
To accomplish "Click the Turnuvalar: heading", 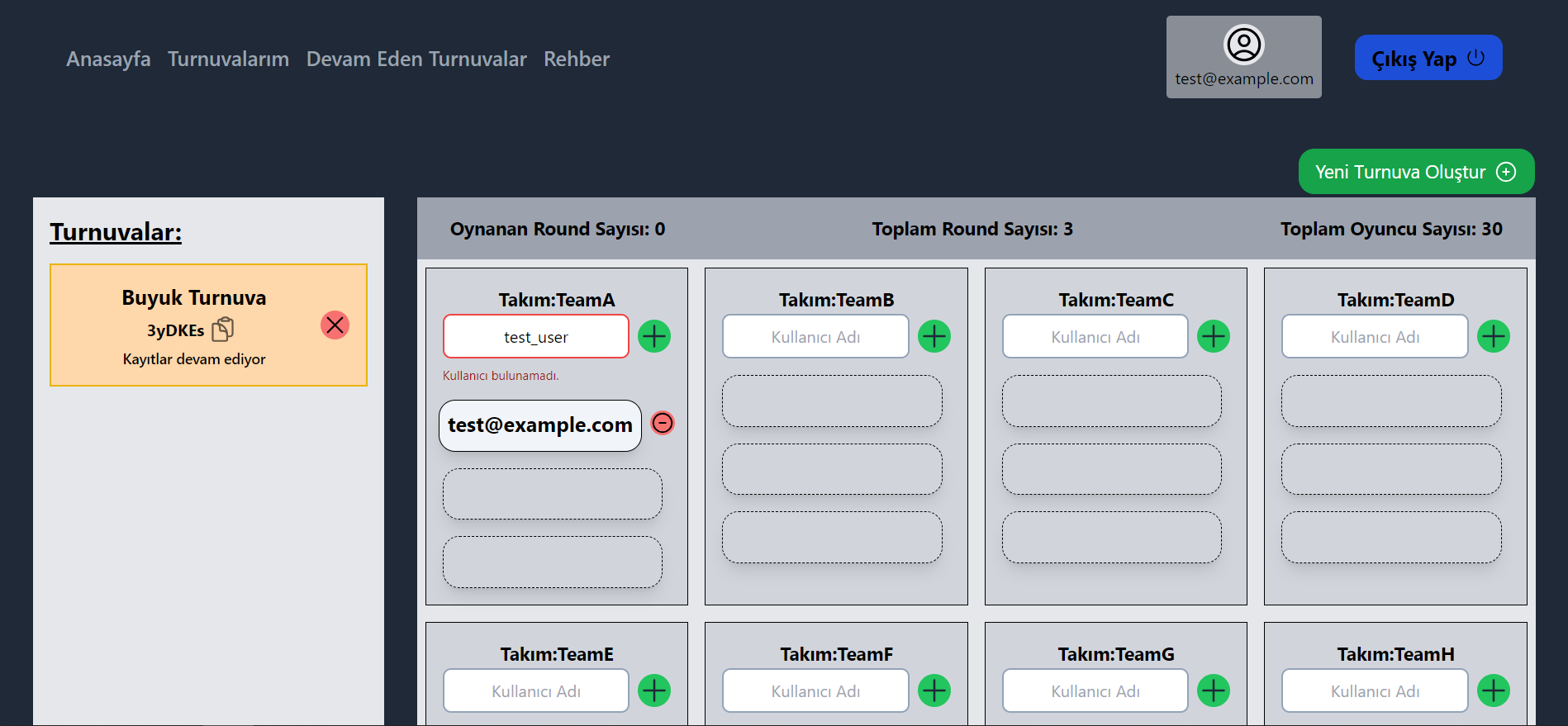I will [x=116, y=232].
